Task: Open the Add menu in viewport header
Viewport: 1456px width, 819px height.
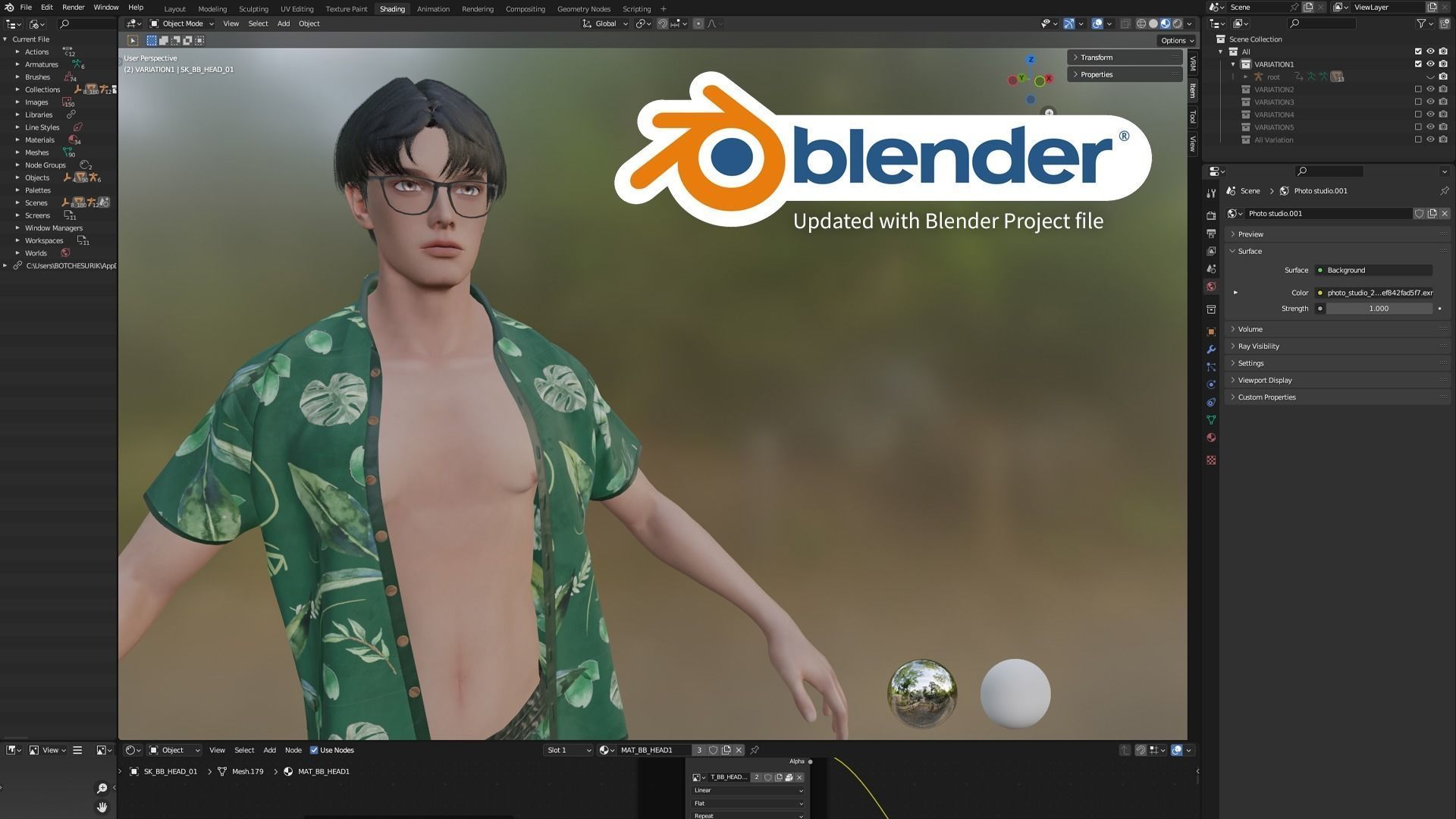Action: 283,24
